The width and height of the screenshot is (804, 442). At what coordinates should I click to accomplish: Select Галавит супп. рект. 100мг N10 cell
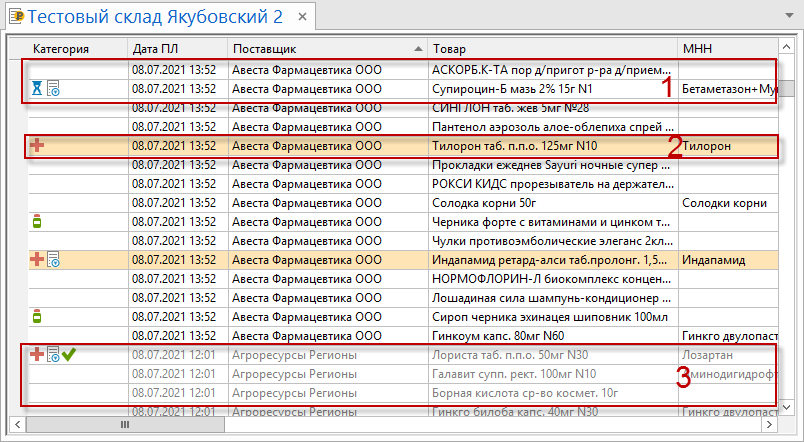point(553,373)
